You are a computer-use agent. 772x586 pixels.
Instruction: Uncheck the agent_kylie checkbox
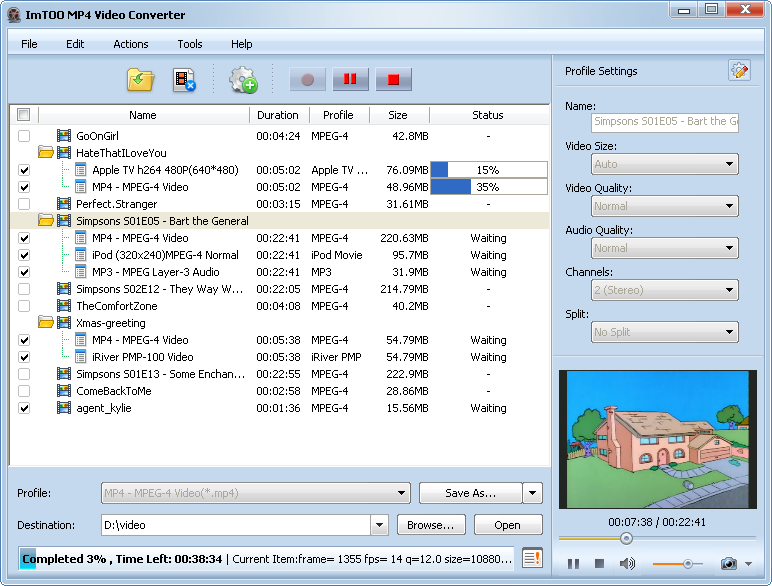coord(24,408)
